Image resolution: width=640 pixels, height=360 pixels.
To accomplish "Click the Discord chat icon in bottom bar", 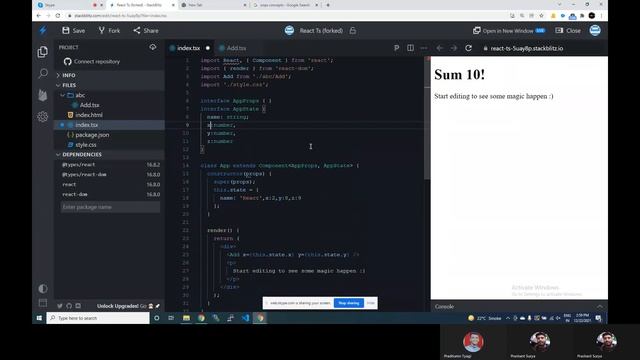I will [x=78, y=306].
